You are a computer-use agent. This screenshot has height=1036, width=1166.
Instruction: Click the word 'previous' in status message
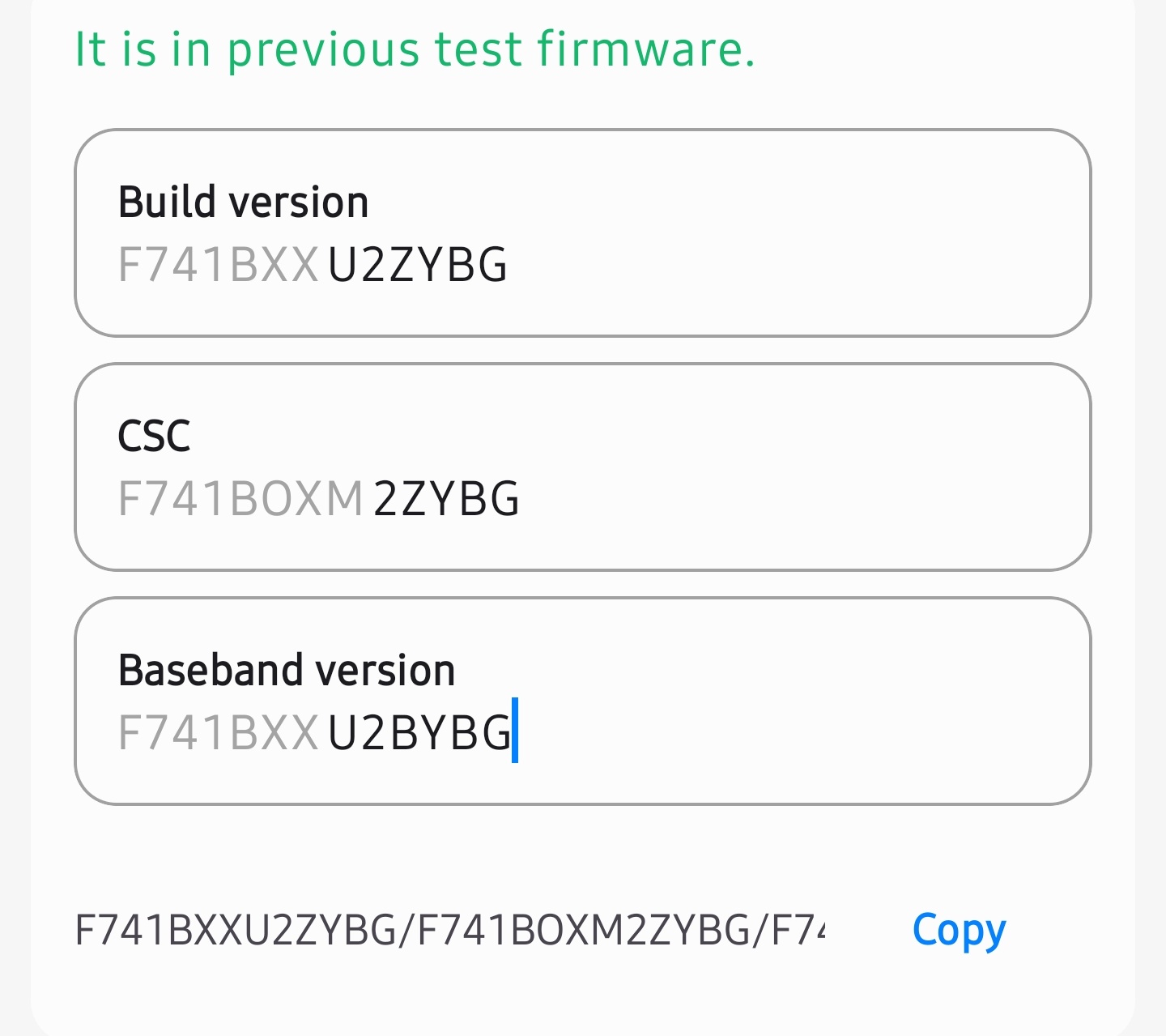(322, 50)
